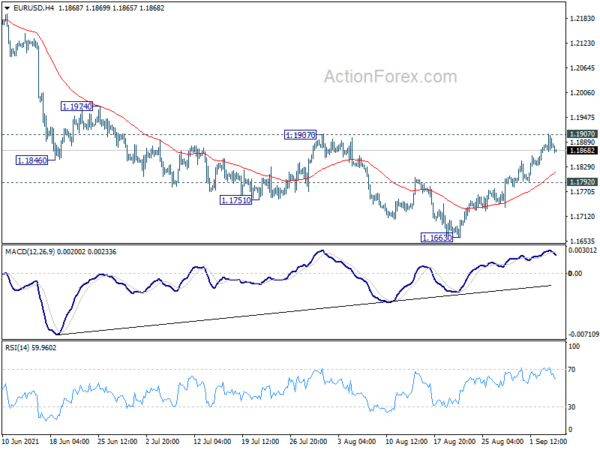The width and height of the screenshot is (600, 450).
Task: Click the 1.19070 level tag on the price axis
Action: tap(582, 134)
